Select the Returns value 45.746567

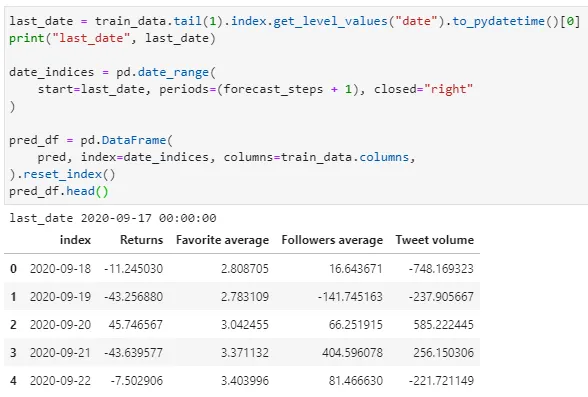point(136,324)
